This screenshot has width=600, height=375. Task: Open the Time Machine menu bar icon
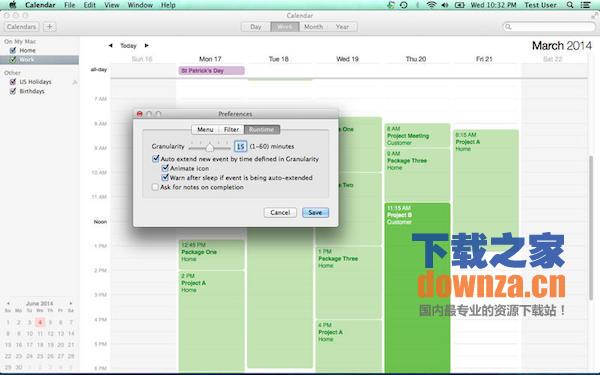tap(404, 5)
